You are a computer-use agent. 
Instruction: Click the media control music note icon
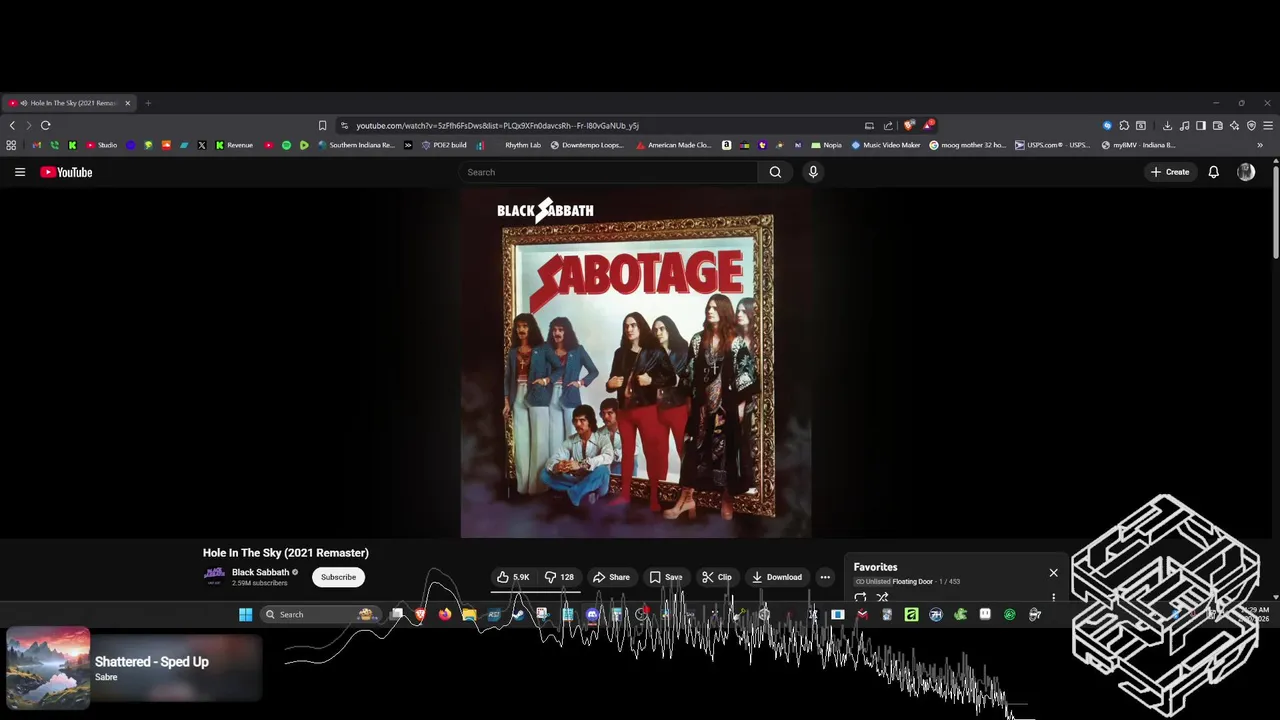1184,125
